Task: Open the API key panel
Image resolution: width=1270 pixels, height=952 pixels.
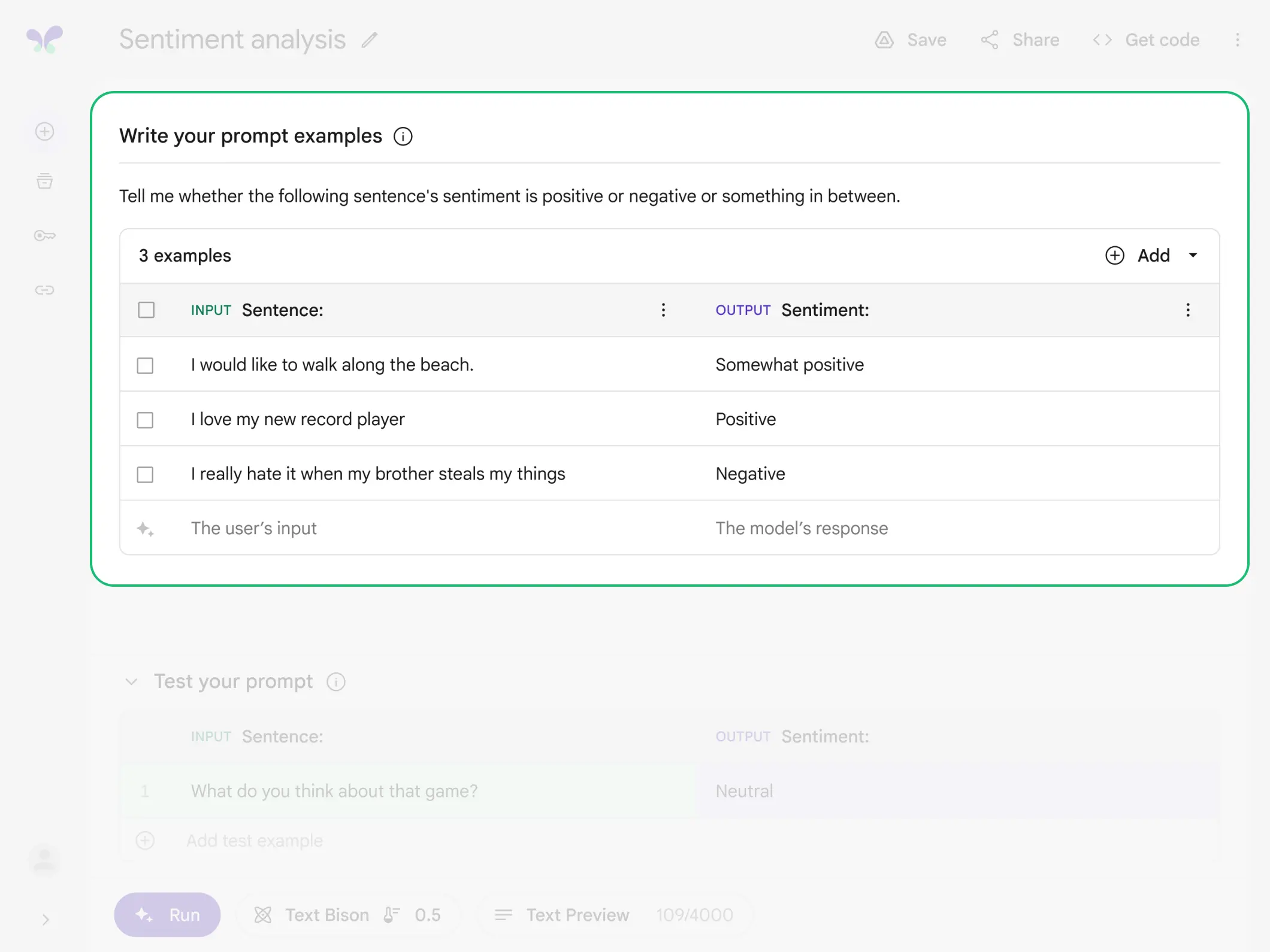Action: (44, 235)
